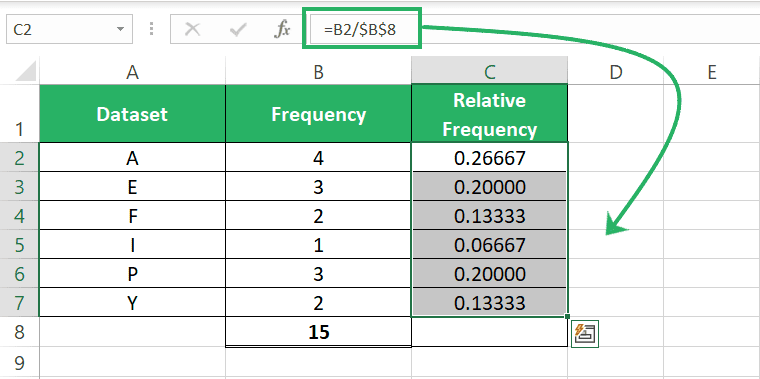Select the total cell showing 15

click(x=318, y=332)
